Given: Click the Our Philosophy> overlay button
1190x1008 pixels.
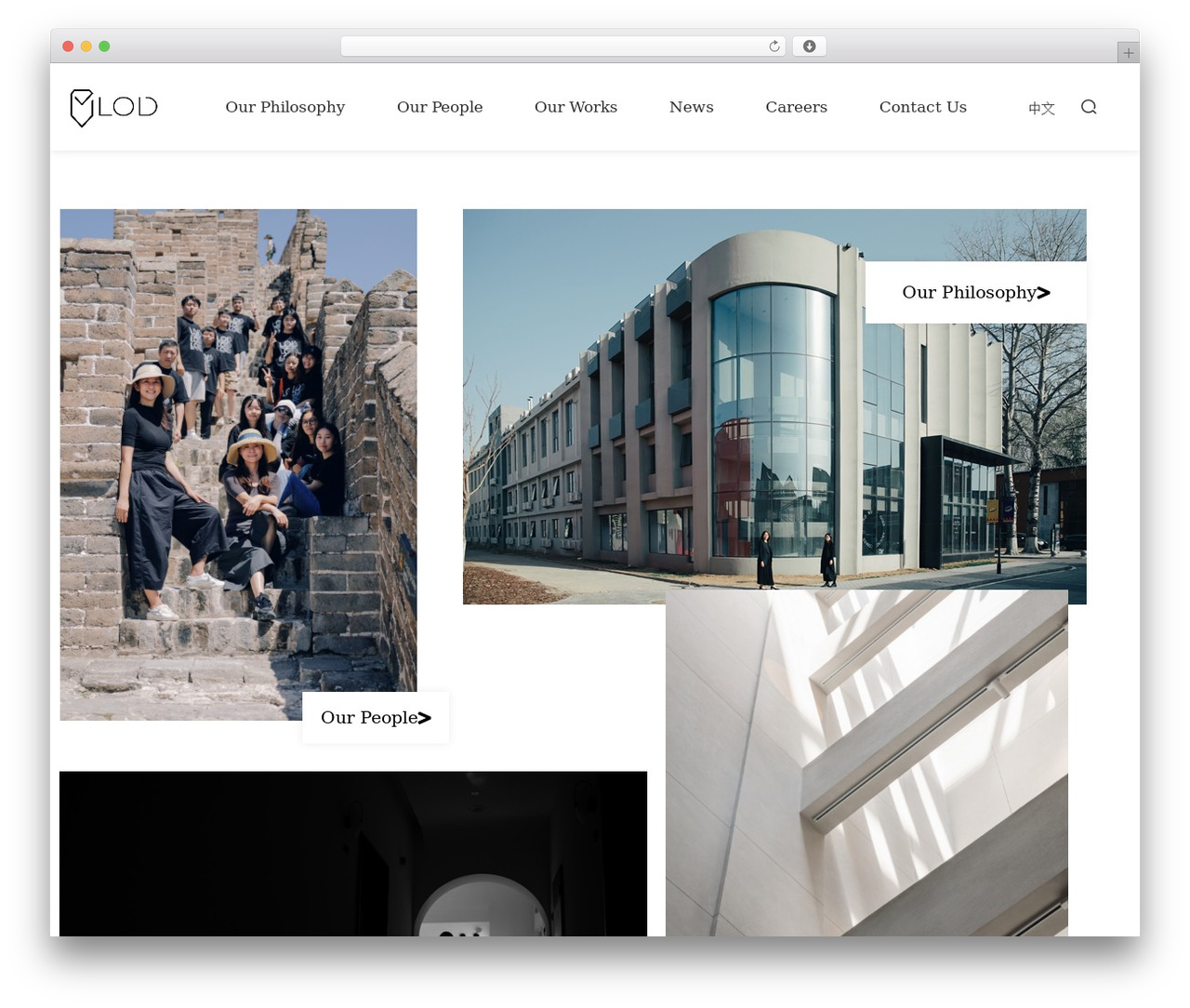Looking at the screenshot, I should (x=976, y=292).
